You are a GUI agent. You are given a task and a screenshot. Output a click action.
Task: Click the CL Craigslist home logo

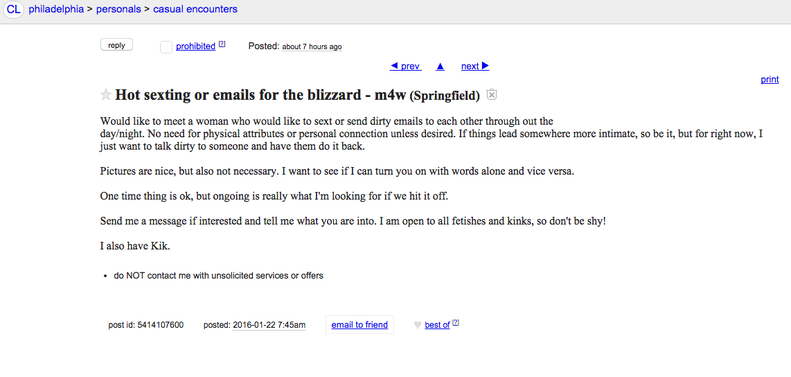click(x=14, y=10)
